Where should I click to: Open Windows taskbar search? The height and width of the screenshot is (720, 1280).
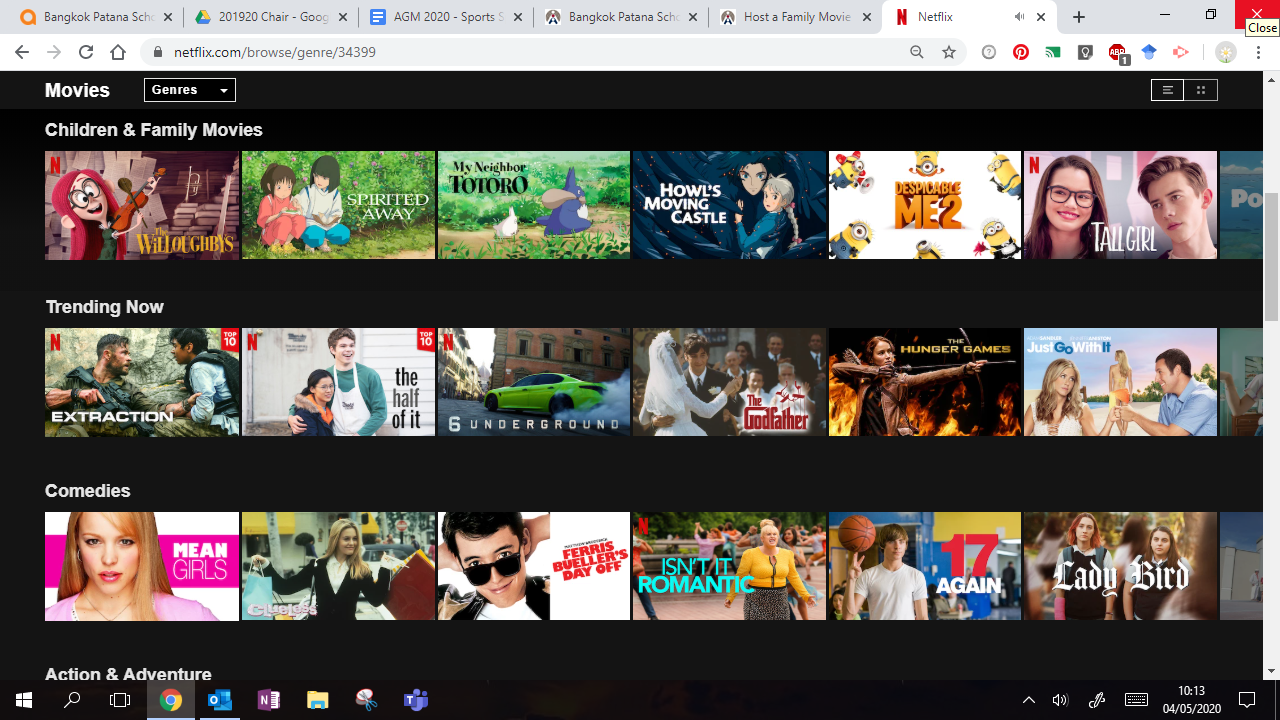click(72, 700)
